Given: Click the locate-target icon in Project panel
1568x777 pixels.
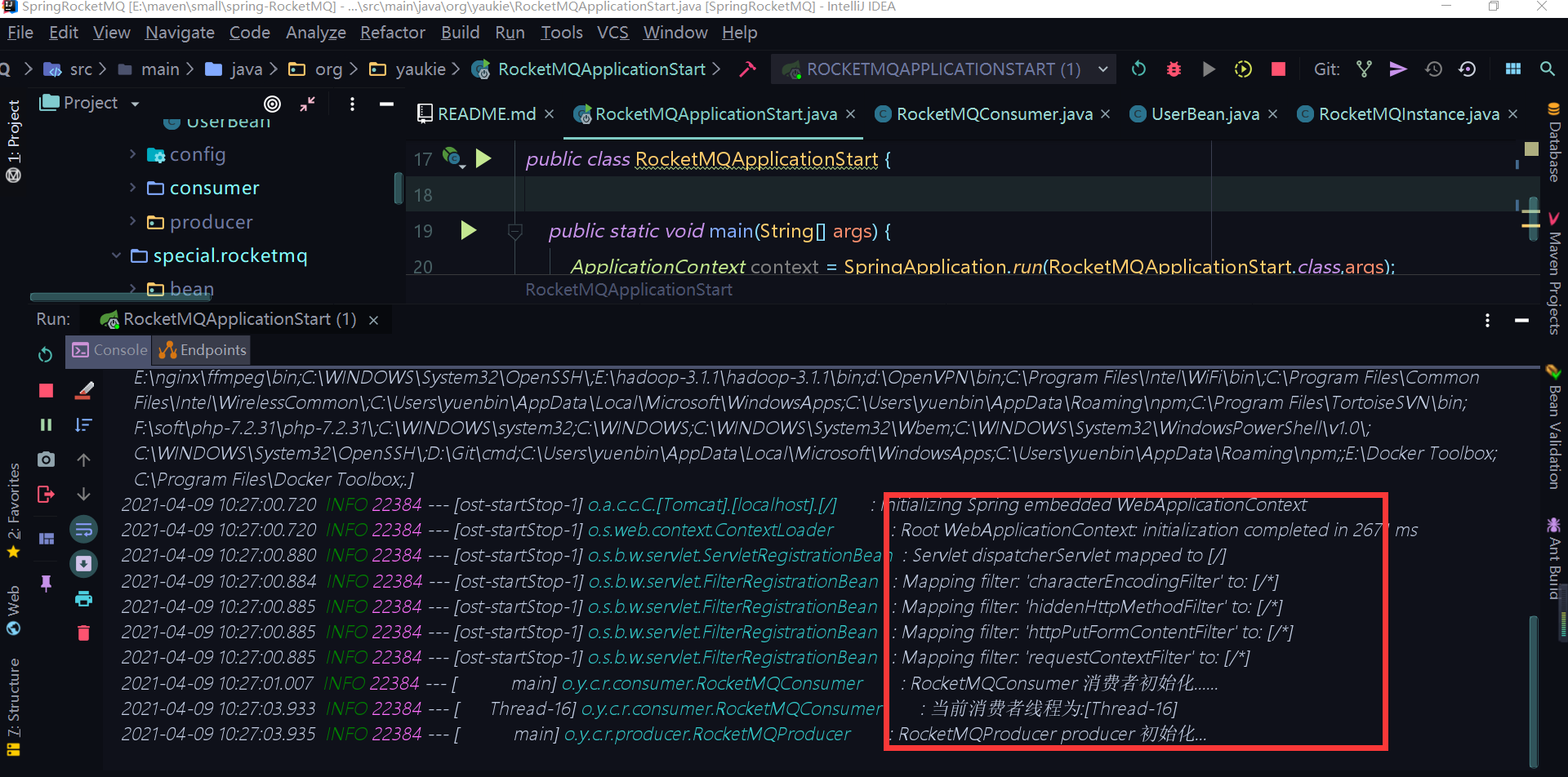Looking at the screenshot, I should click(272, 104).
